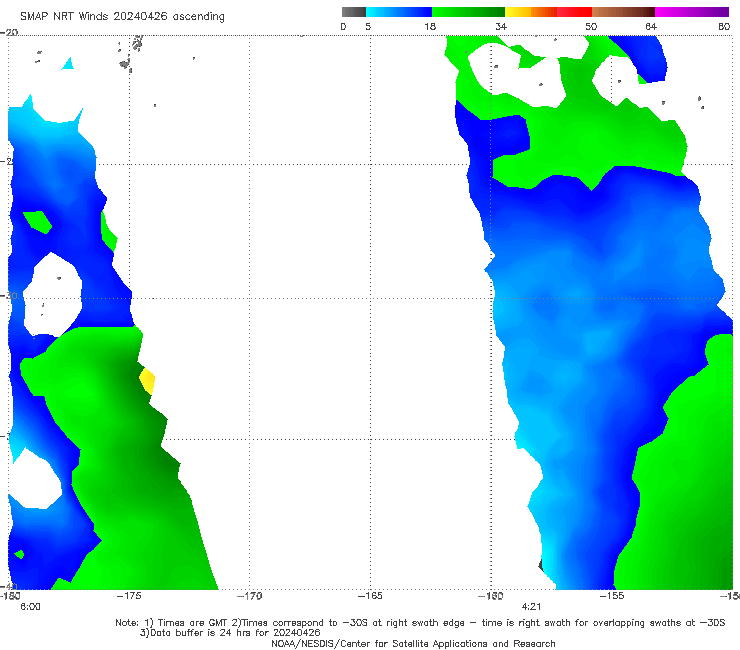Click the '80' label under the color bar
This screenshot has height=650, width=740.
tap(724, 26)
